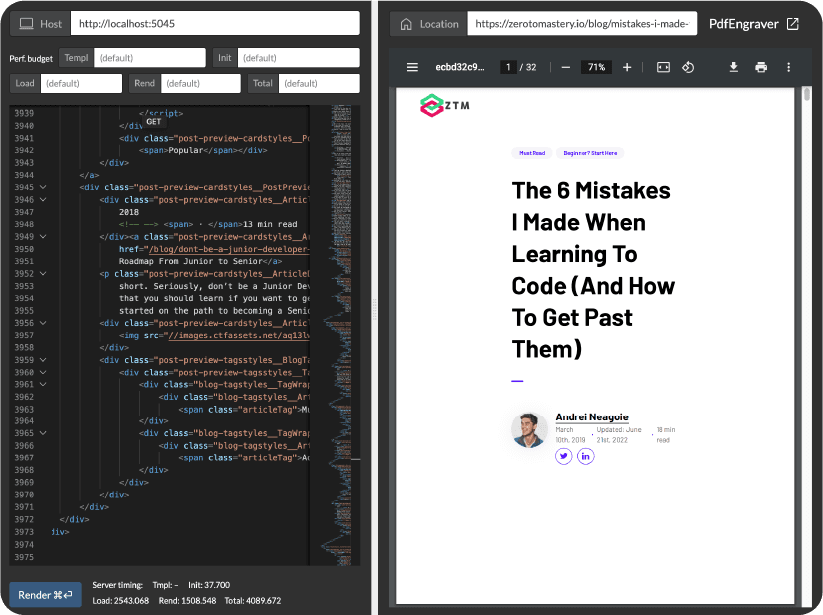
Task: Click the LinkedIn icon under the author
Action: 586,457
